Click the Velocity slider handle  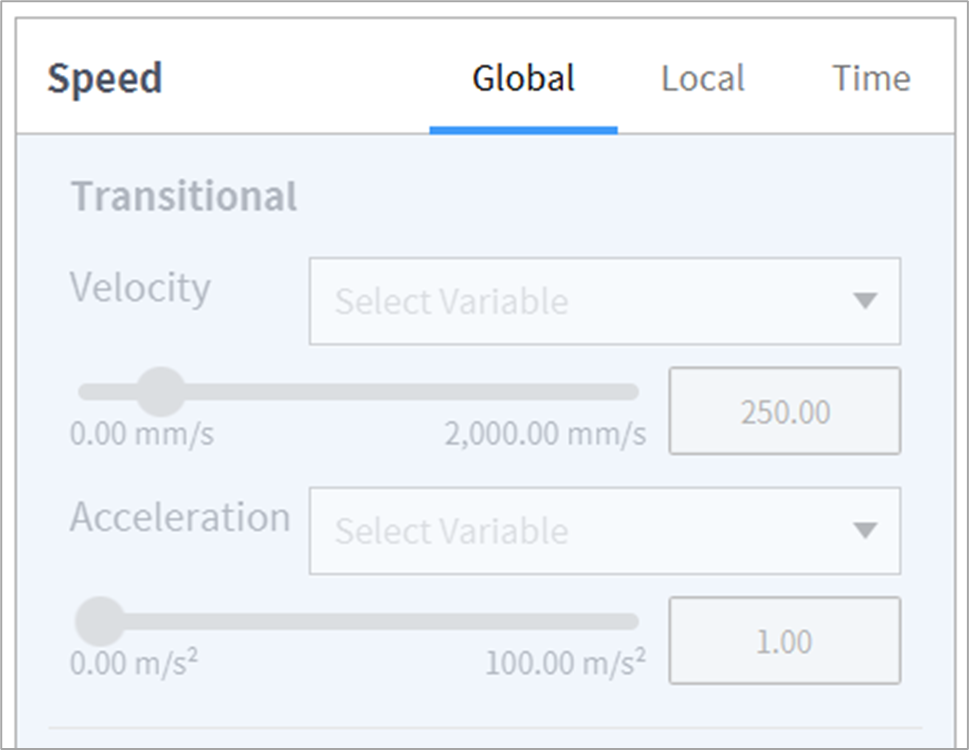click(160, 392)
